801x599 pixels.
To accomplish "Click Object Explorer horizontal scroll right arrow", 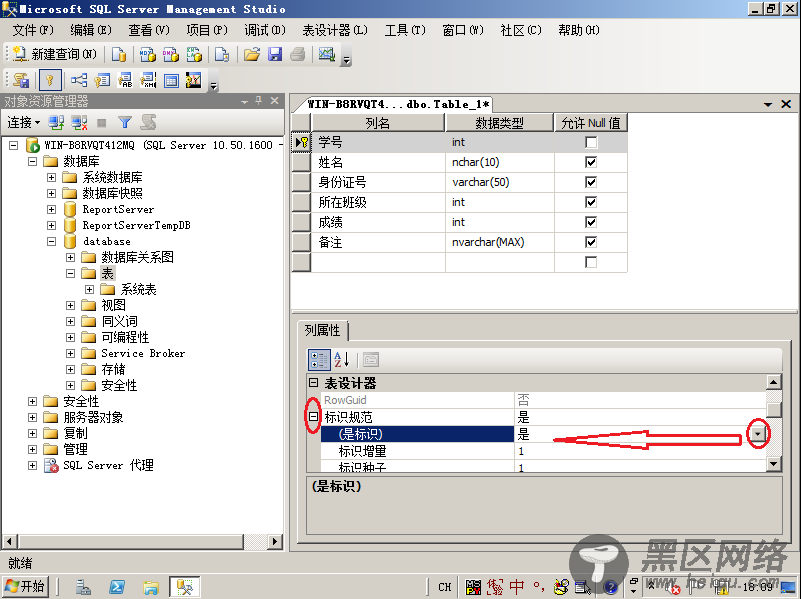I will pyautogui.click(x=275, y=541).
